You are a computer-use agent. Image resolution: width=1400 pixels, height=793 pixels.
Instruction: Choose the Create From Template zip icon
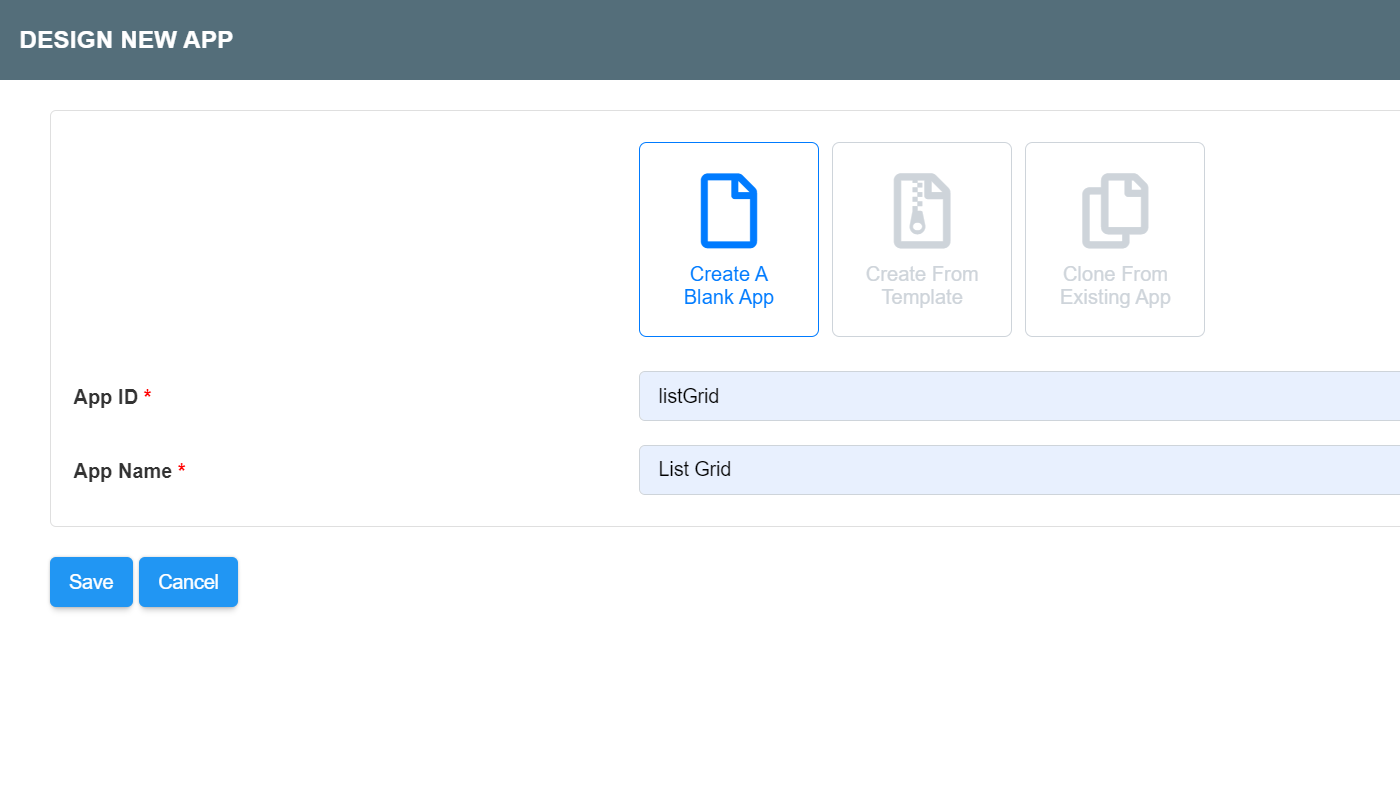point(922,211)
